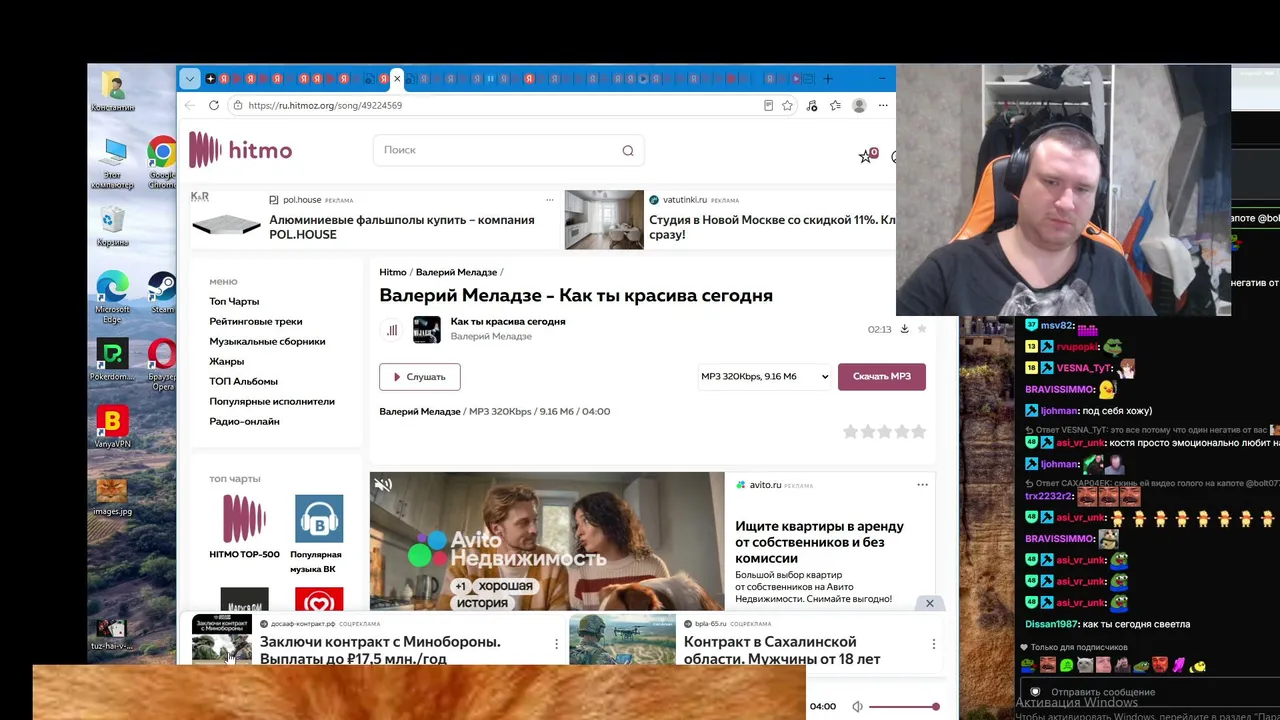Click the Отправить сообщение chat input
The width and height of the screenshot is (1280, 720).
tap(1150, 692)
